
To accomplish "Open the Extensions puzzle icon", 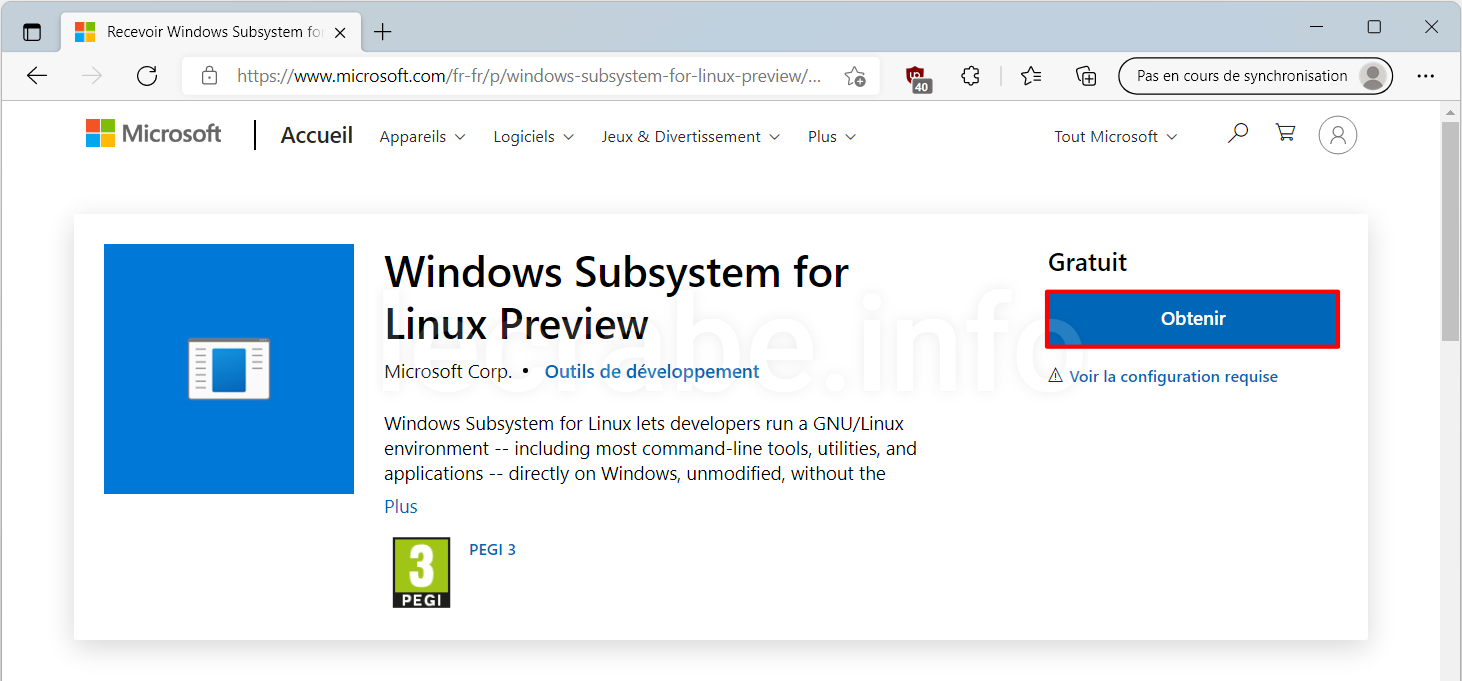I will [970, 76].
